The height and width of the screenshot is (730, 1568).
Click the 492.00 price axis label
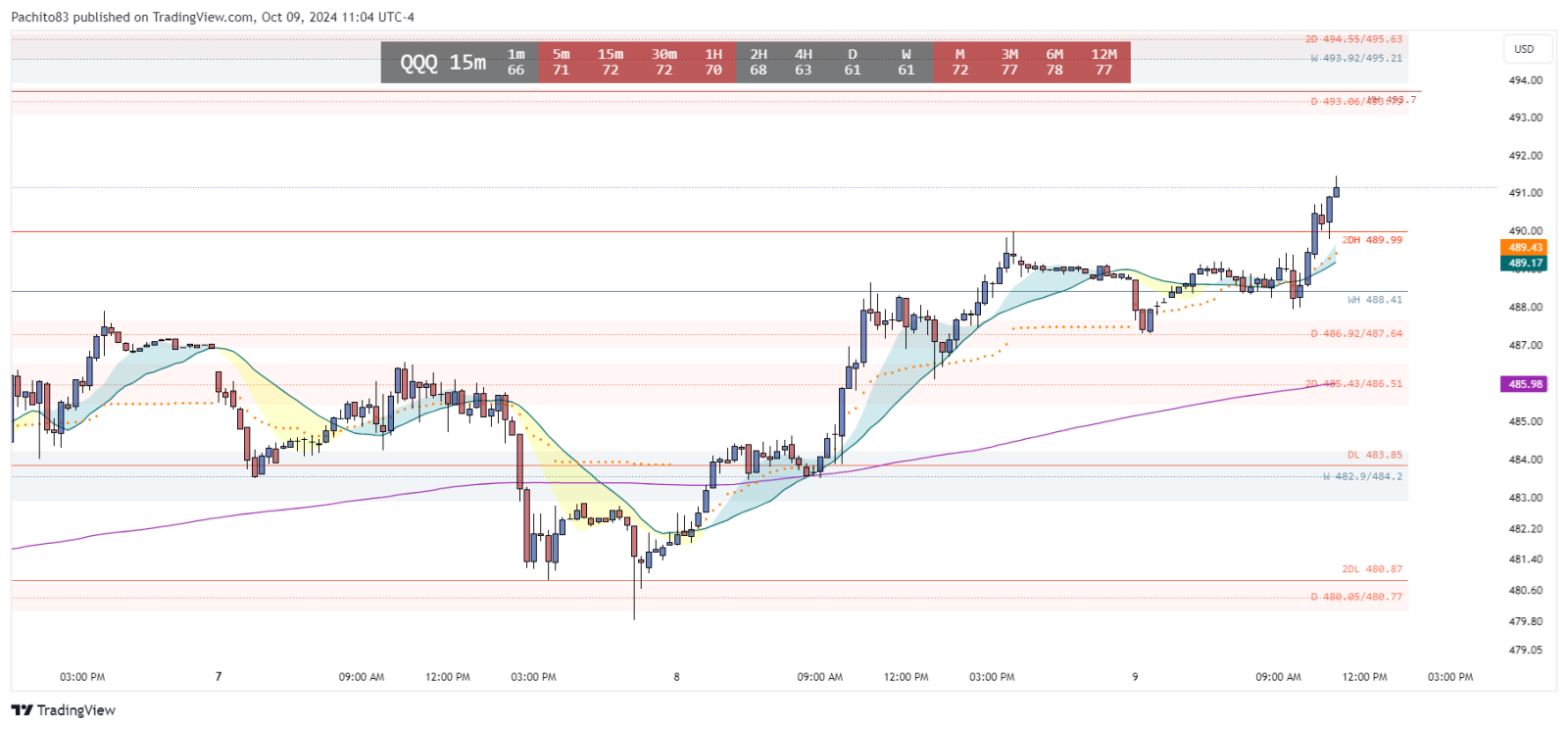[x=1525, y=156]
